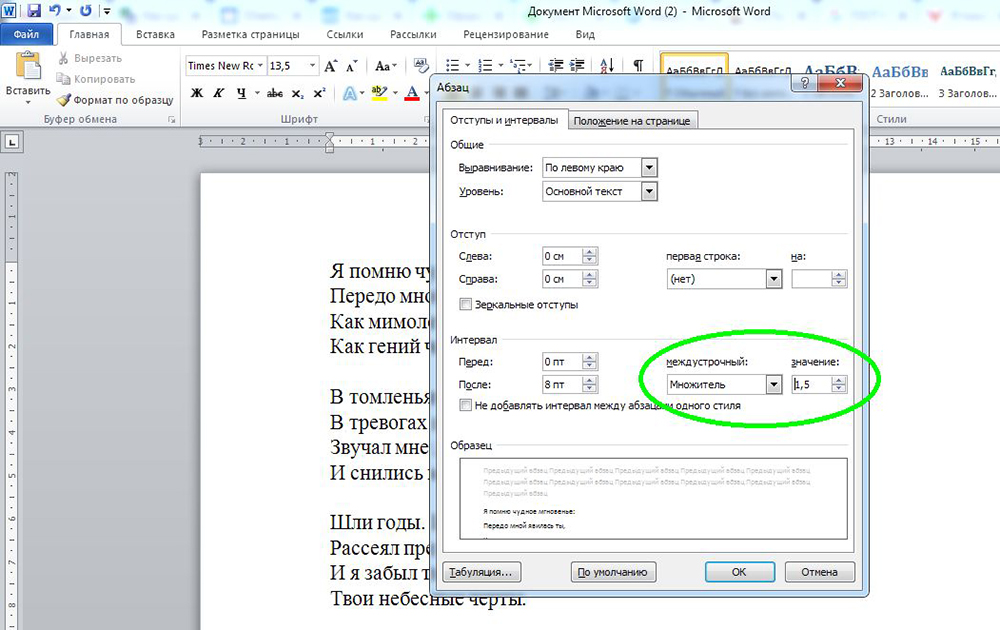
Task: Clear formatting with eraser icon
Action: 421,65
